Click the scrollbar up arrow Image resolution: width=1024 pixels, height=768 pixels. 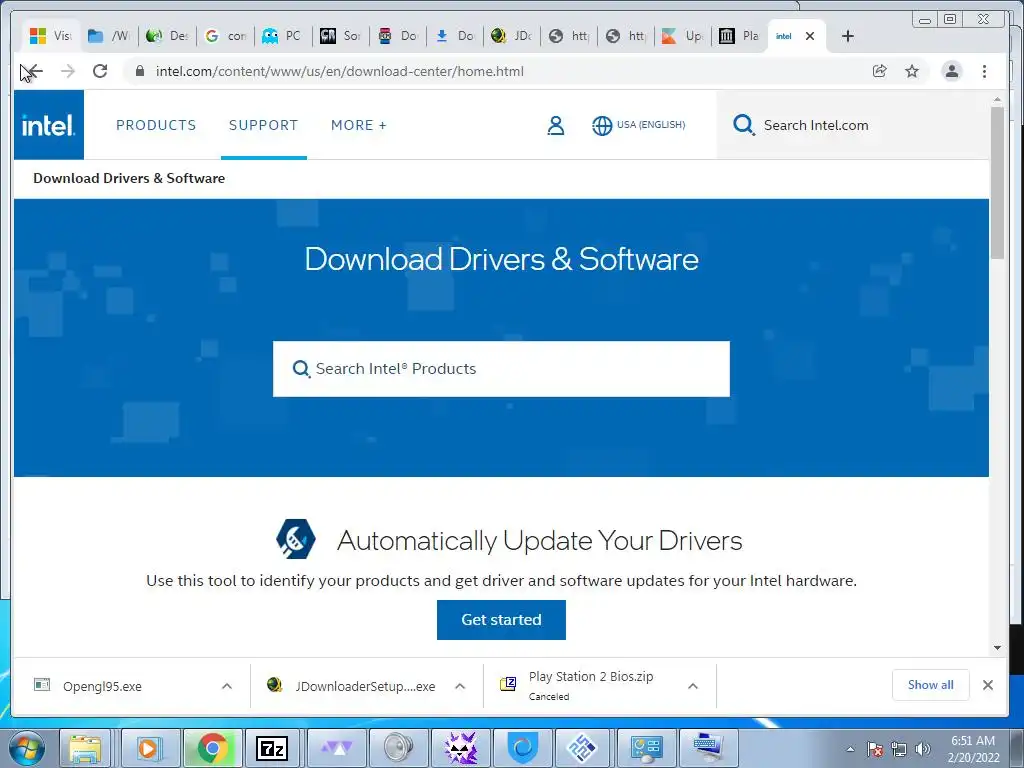[x=997, y=99]
